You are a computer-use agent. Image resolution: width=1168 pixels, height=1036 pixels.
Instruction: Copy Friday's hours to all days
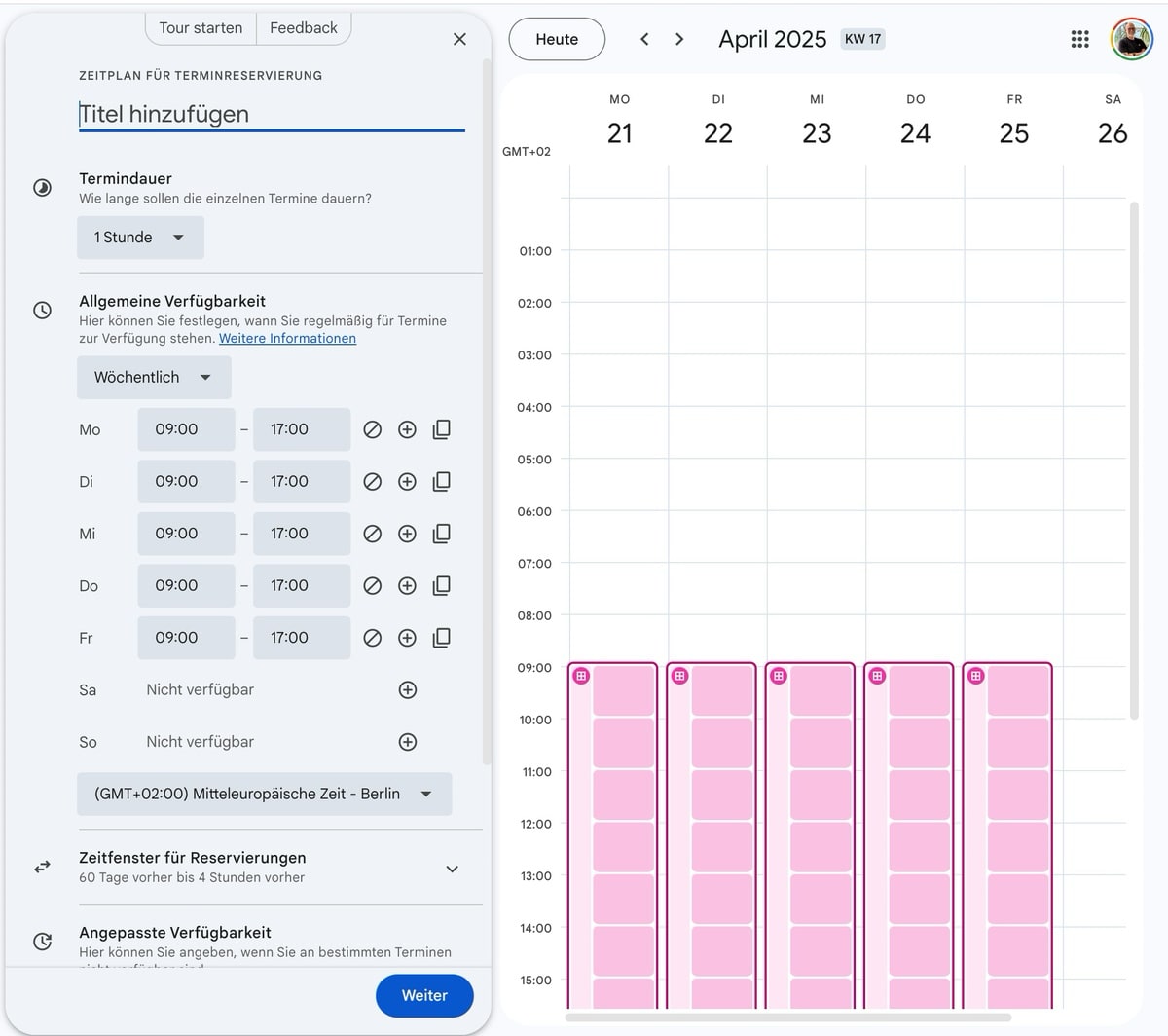point(441,638)
